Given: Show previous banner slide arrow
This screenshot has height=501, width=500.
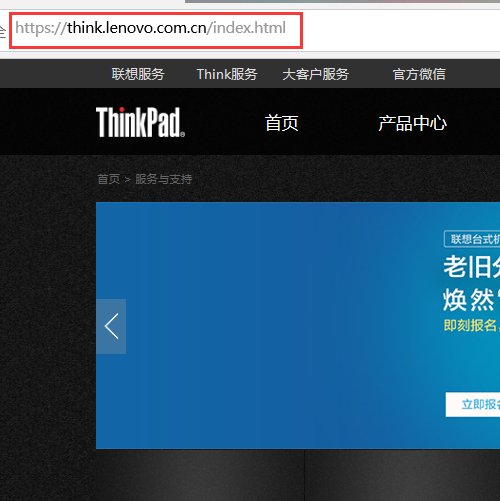Looking at the screenshot, I should [x=111, y=326].
